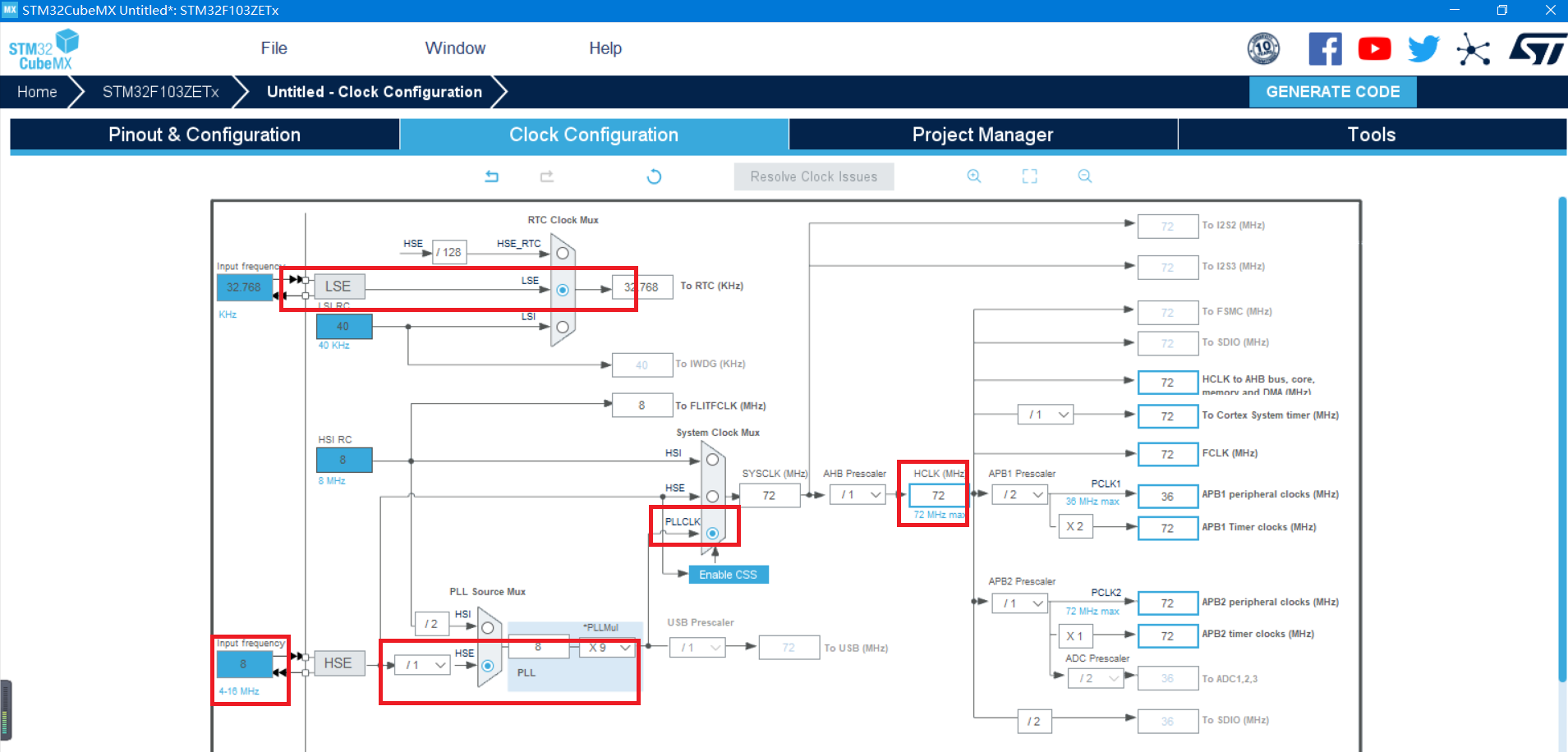Open the Cortex System timer divider dropdown

tap(1045, 415)
